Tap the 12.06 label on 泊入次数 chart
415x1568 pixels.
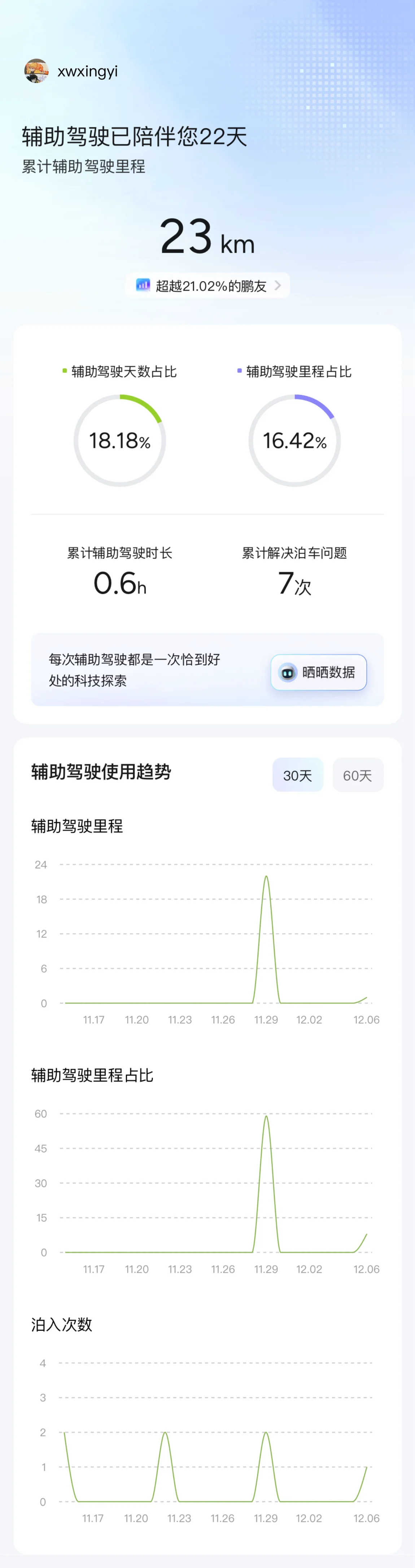[x=366, y=1518]
